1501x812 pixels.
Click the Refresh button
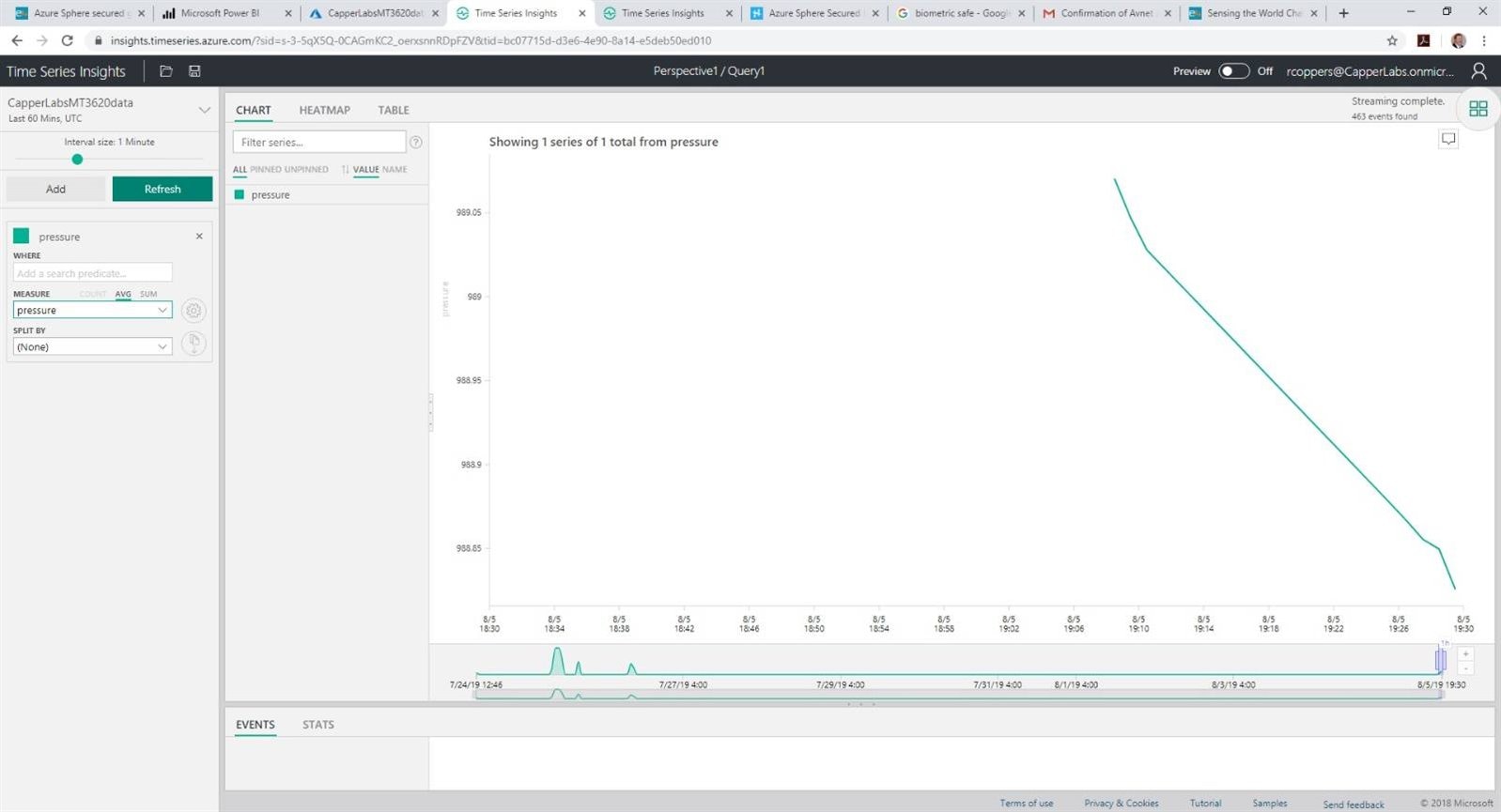[x=162, y=190]
